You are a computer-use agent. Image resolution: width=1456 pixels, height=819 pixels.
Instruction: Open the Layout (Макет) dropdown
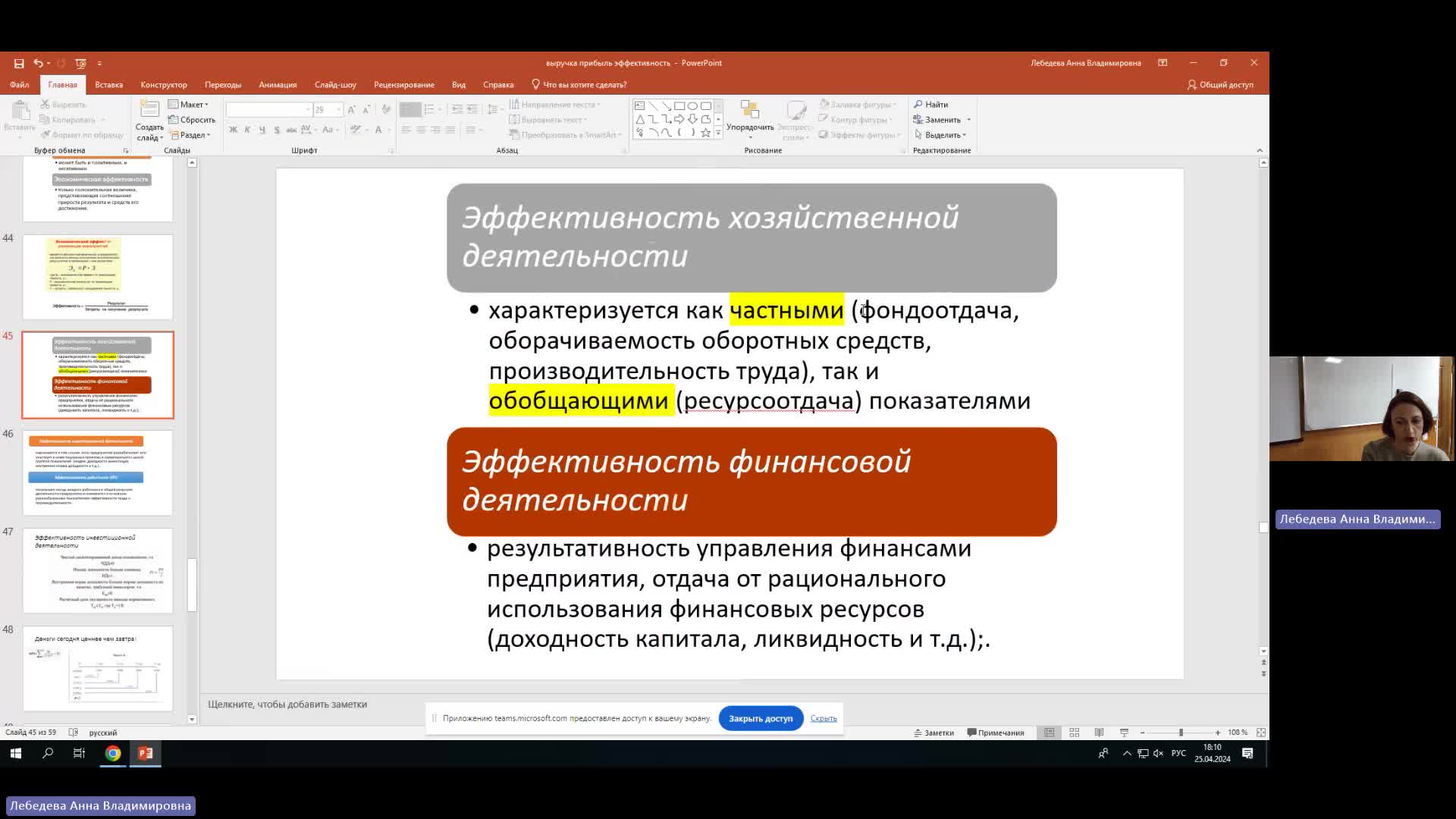[x=189, y=105]
